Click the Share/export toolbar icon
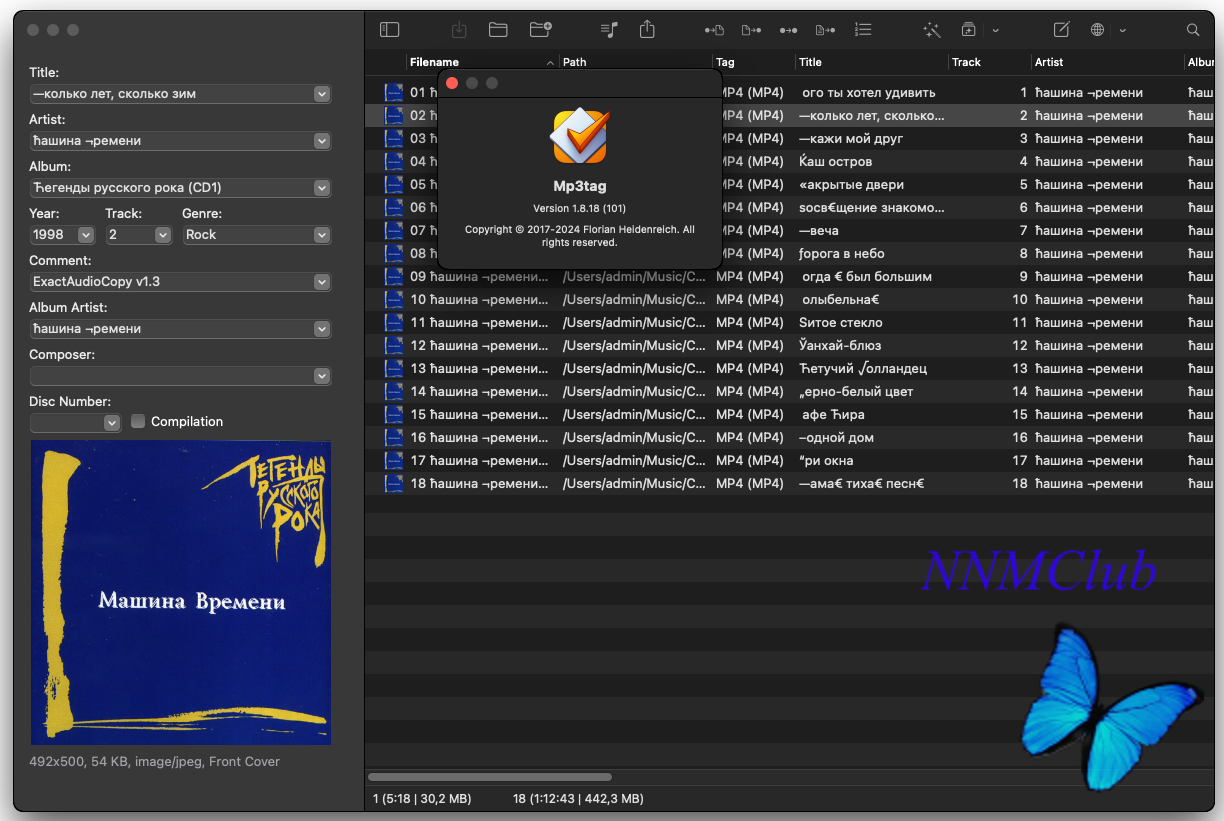 tap(648, 30)
